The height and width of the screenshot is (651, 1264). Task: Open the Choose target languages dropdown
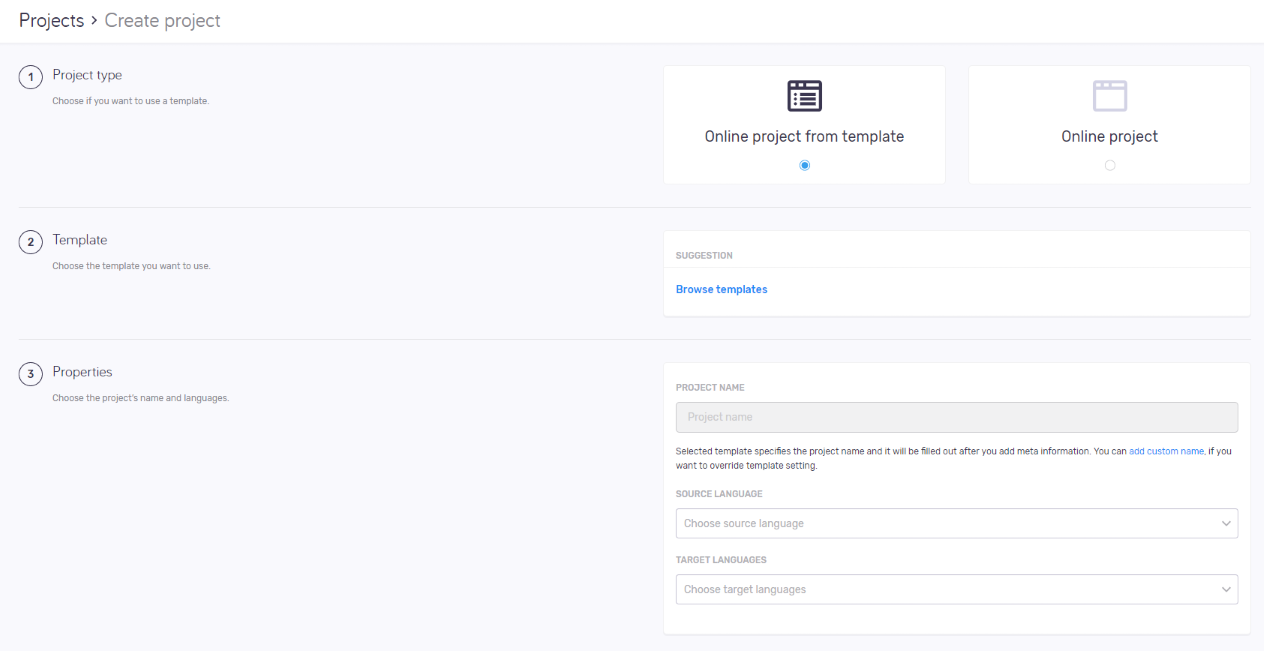(x=945, y=589)
